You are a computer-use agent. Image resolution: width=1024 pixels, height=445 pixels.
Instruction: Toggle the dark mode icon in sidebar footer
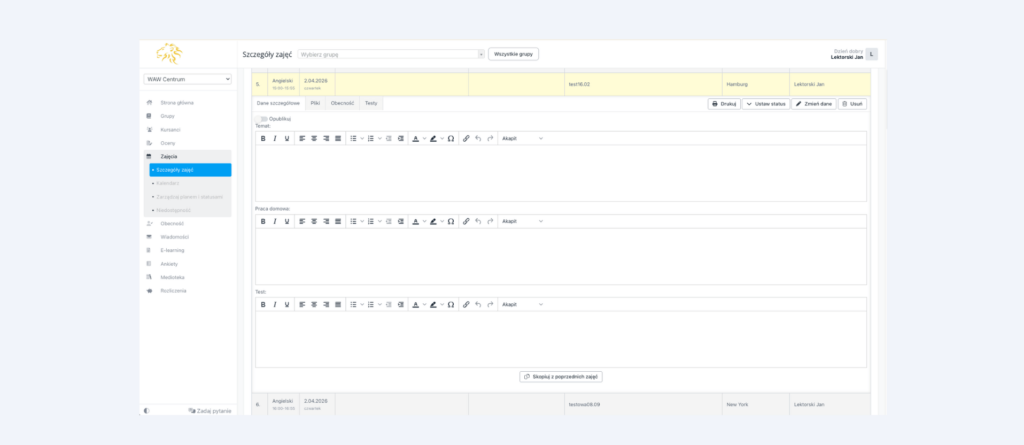(x=147, y=410)
